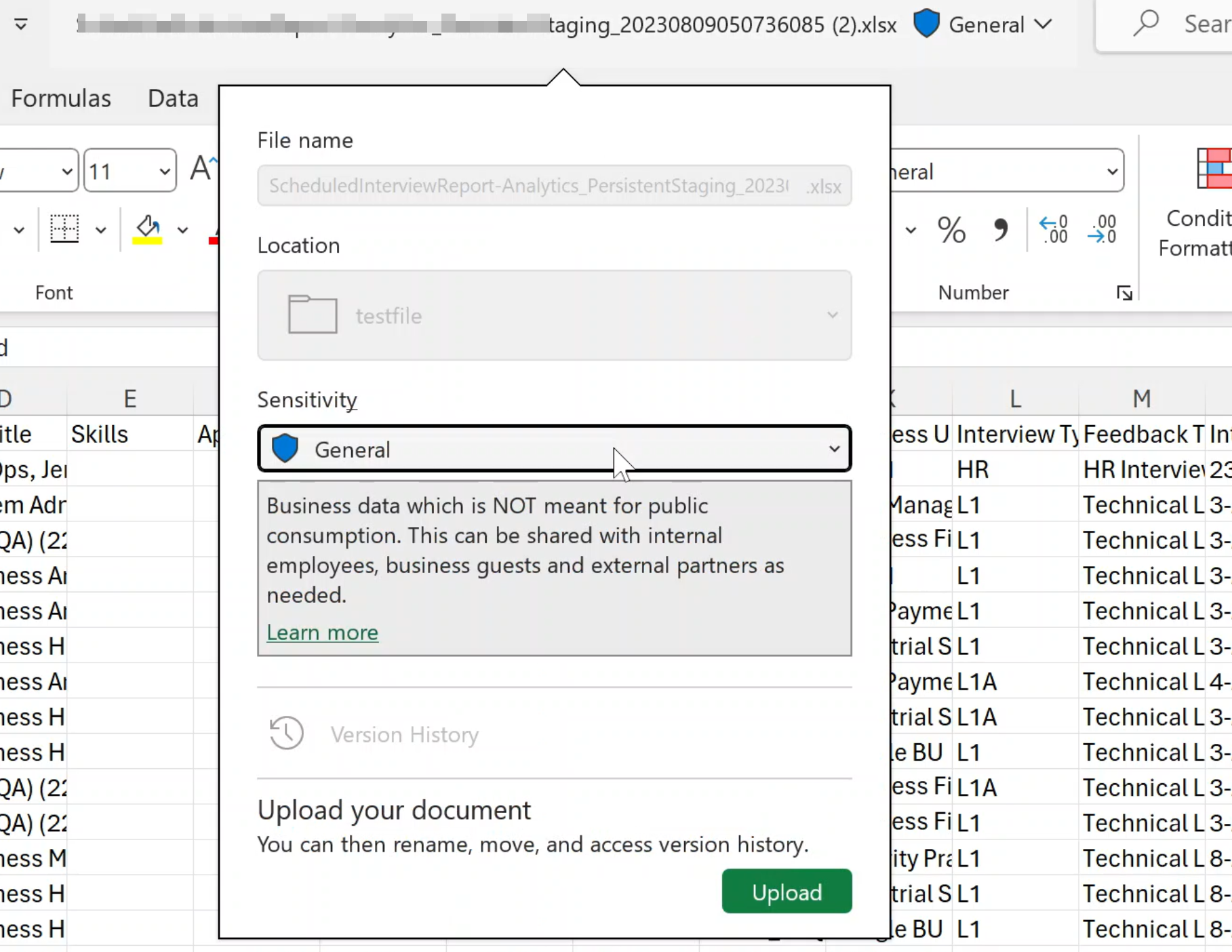Image resolution: width=1232 pixels, height=952 pixels.
Task: Expand the Borders options arrow
Action: (101, 230)
